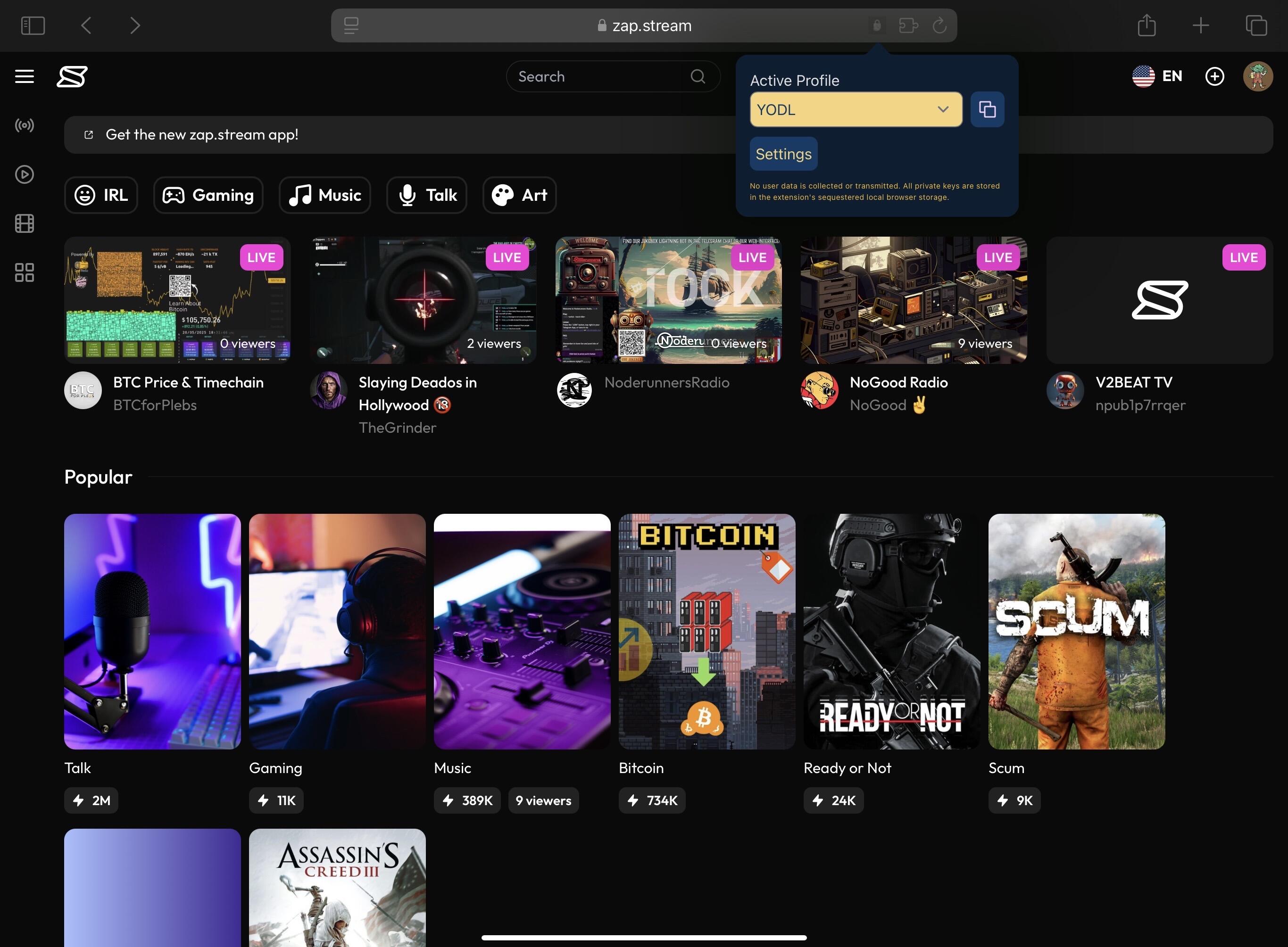The width and height of the screenshot is (1288, 947).
Task: Go back in Safari
Action: pyautogui.click(x=86, y=25)
